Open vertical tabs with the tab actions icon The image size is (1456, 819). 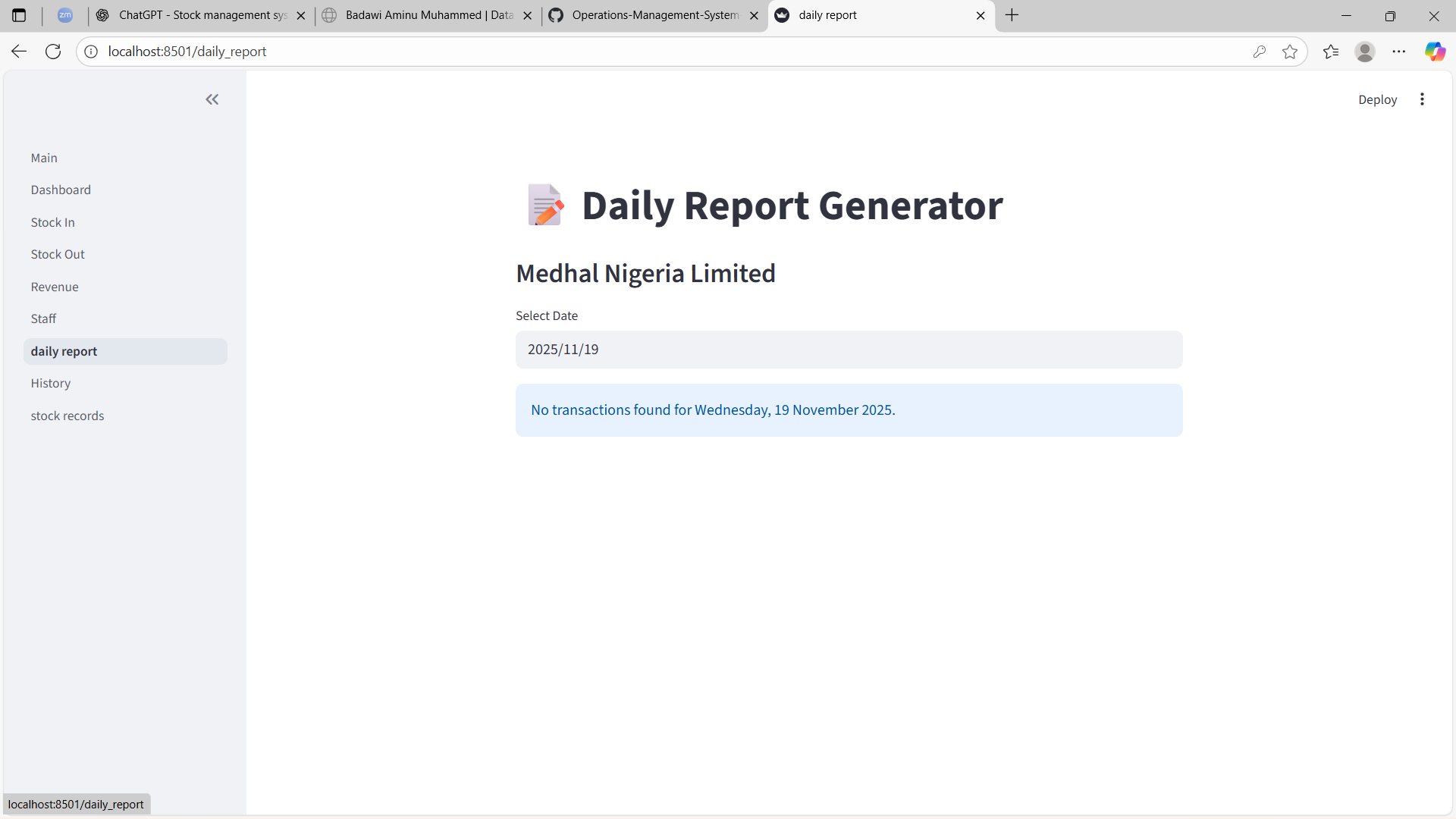(19, 15)
